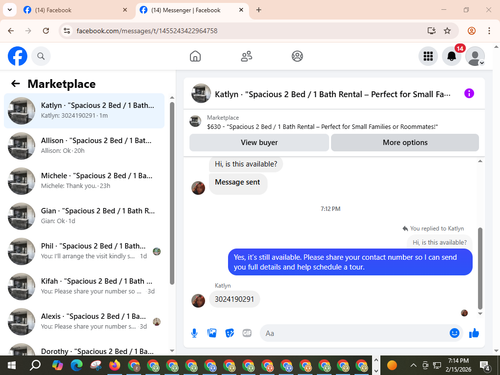Open the nine-dot Menu grid icon
This screenshot has width=500, height=375.
[428, 56]
